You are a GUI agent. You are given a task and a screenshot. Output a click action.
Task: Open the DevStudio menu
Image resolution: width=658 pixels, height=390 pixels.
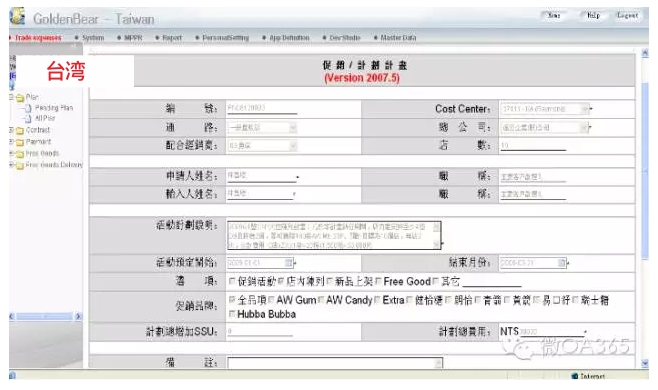coord(345,38)
